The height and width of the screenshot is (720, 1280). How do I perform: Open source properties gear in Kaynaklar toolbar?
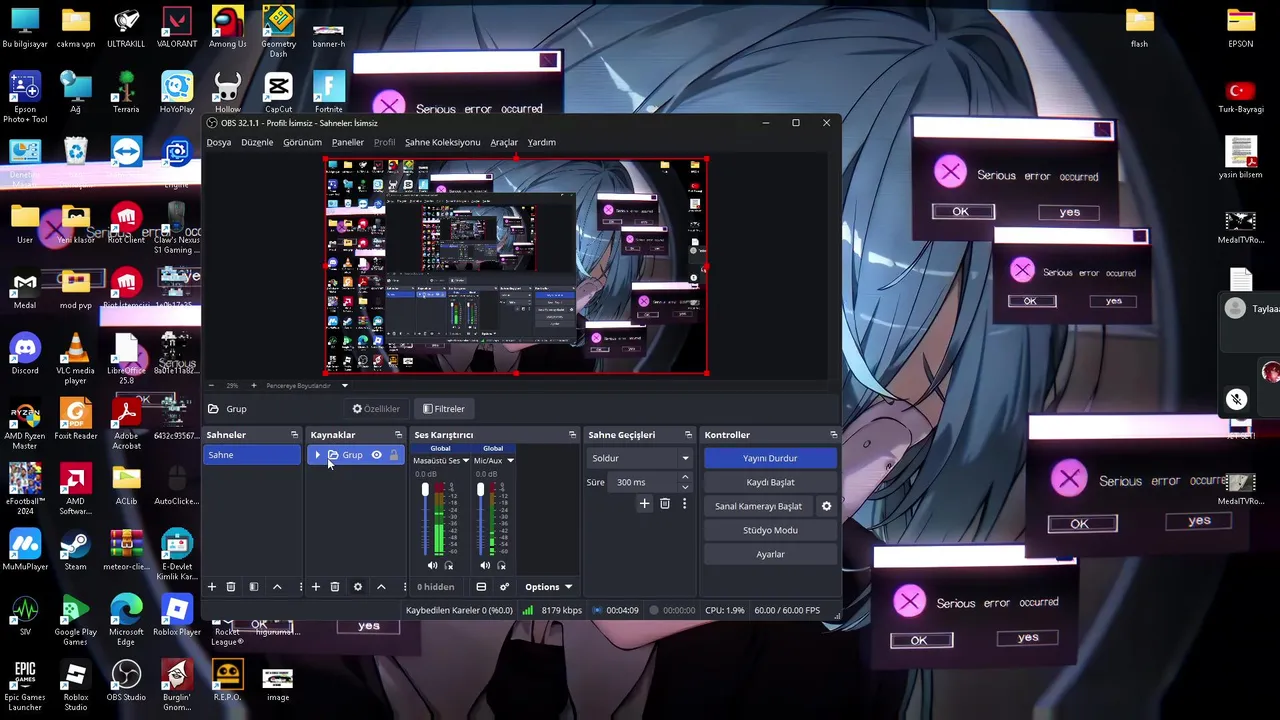358,587
